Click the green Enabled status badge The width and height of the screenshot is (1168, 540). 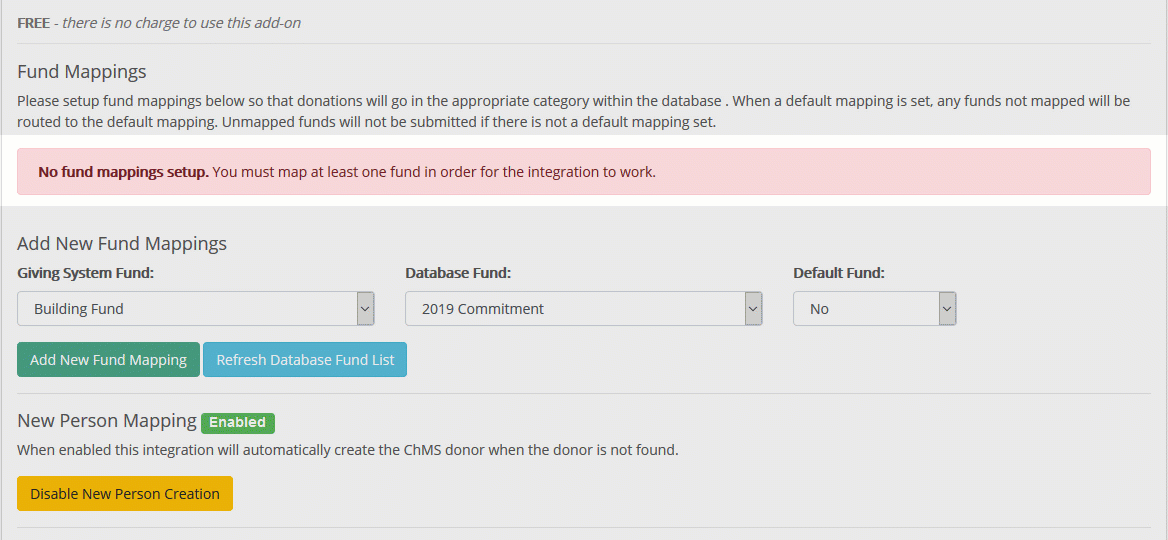[x=237, y=422]
